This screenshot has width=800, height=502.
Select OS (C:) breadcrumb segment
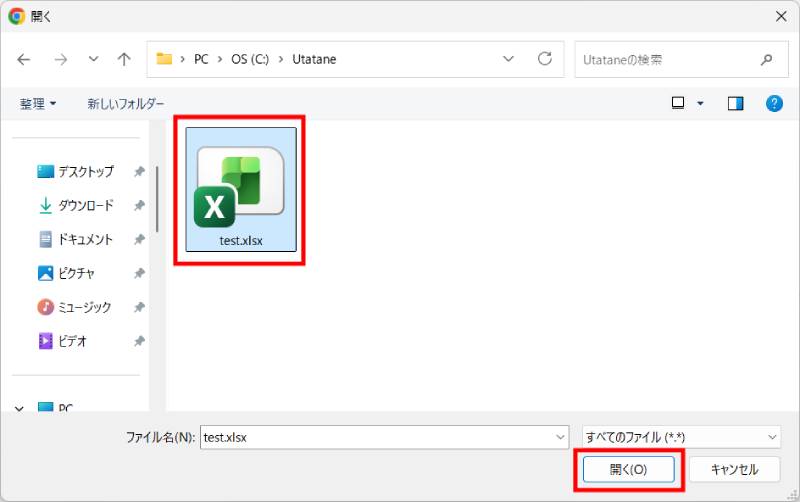pyautogui.click(x=250, y=59)
